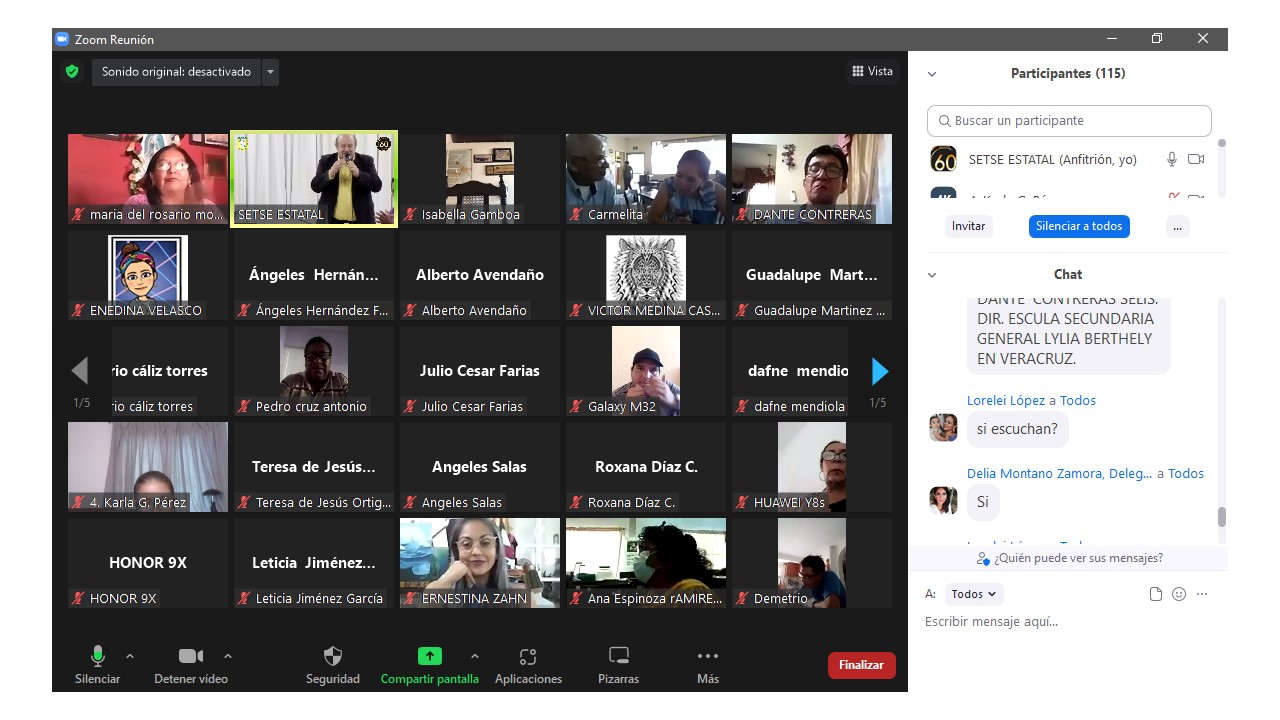This screenshot has height=720, width=1280.
Task: Go to next page of video gallery
Action: (x=880, y=371)
